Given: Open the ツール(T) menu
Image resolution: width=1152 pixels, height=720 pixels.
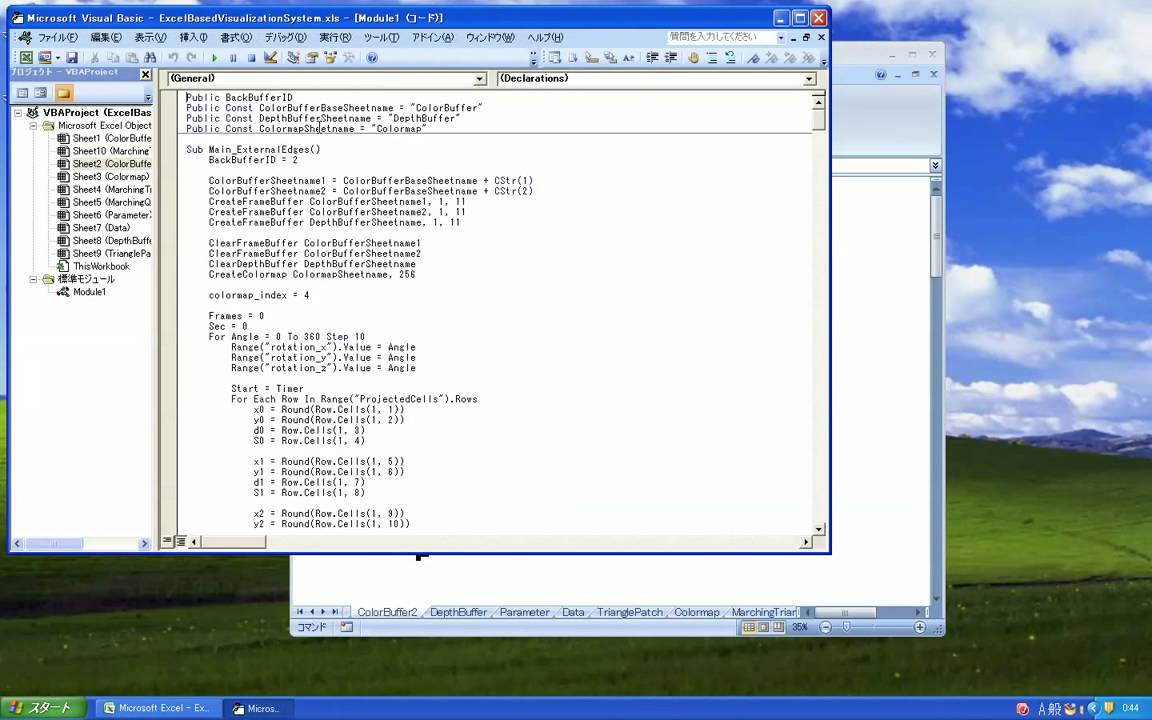Looking at the screenshot, I should click(x=381, y=37).
